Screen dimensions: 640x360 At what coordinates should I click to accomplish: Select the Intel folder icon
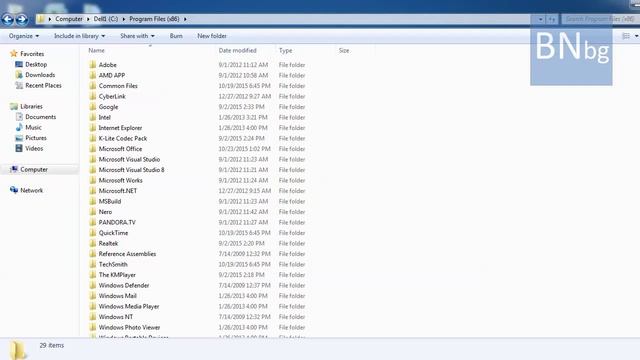[93, 117]
